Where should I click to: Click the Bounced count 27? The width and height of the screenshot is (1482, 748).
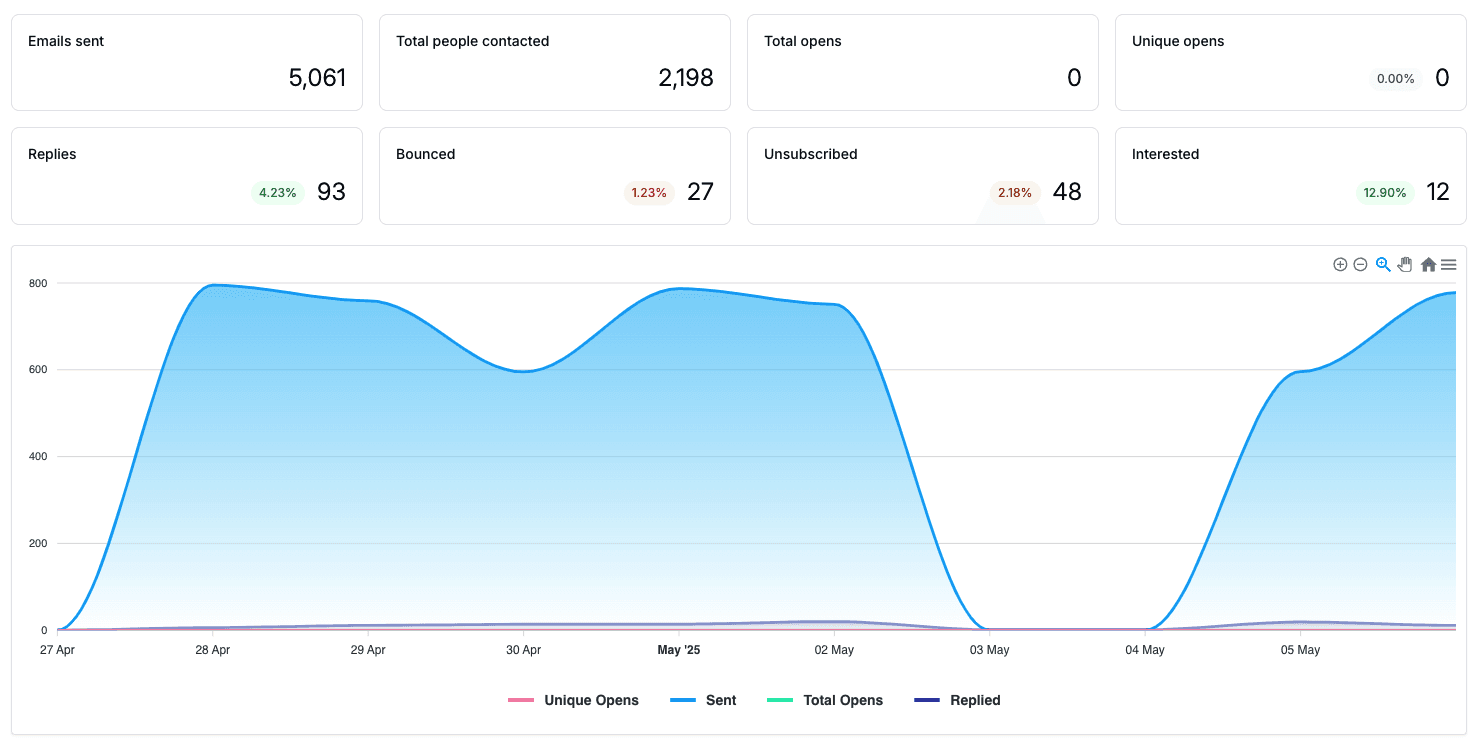[x=700, y=192]
